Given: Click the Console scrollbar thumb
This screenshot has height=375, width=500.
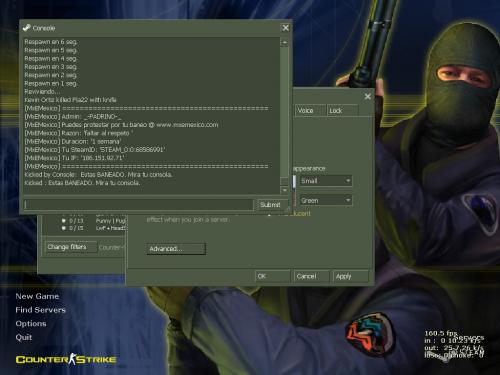Looking at the screenshot, I should point(285,181).
